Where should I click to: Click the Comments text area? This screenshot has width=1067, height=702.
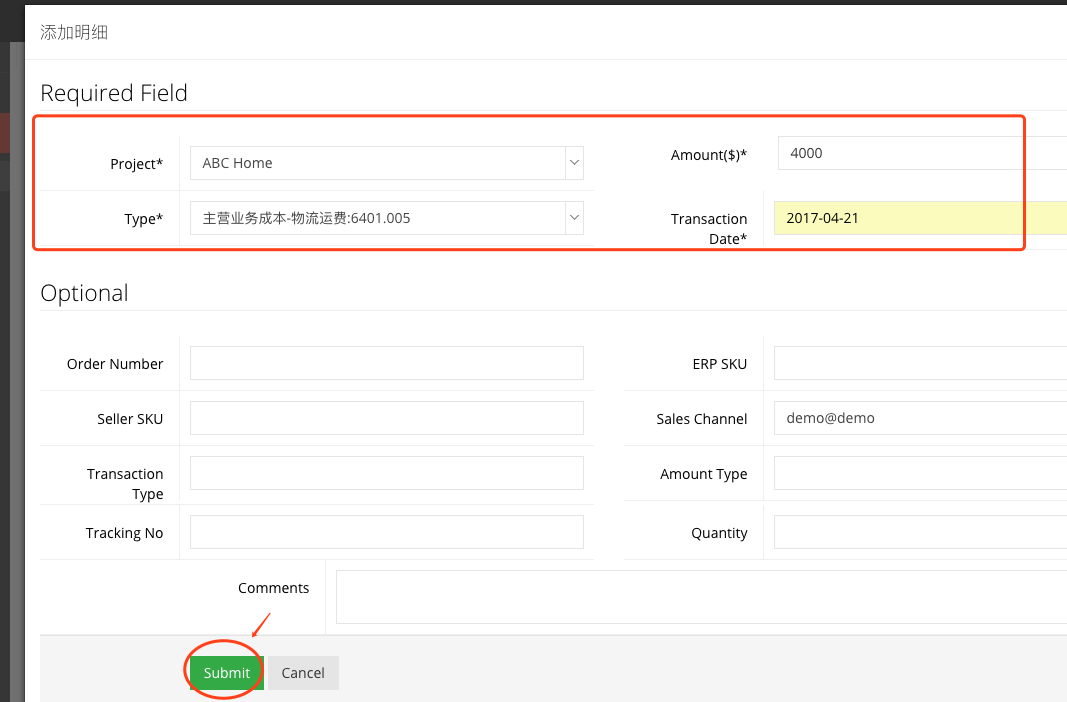pyautogui.click(x=702, y=597)
